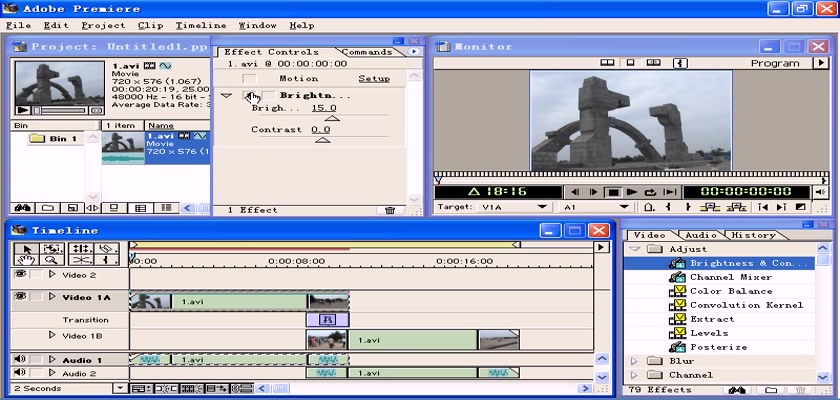This screenshot has width=840, height=400.
Task: Click the Find binoculars icon in Project window
Action: [22, 208]
